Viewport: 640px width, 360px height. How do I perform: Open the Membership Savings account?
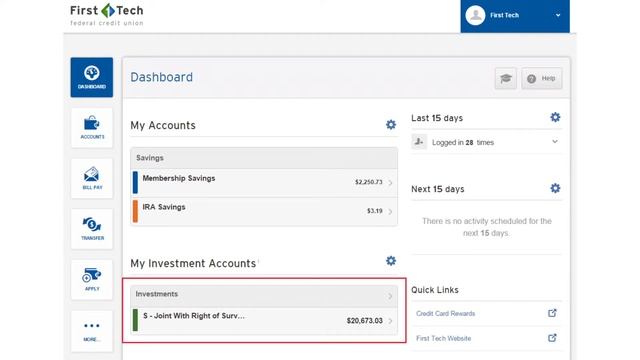click(264, 182)
